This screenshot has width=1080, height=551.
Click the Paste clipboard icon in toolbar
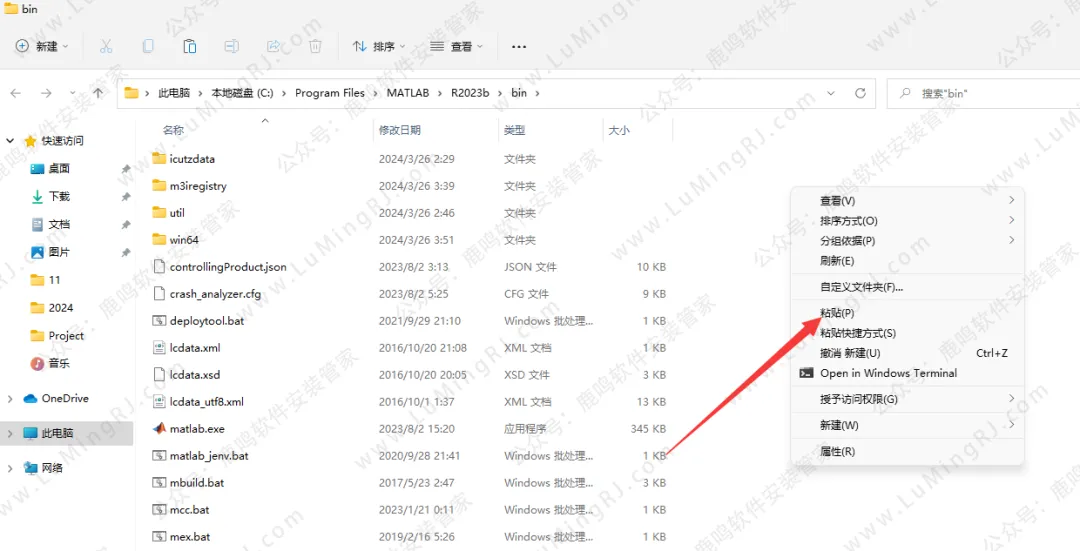tap(189, 46)
